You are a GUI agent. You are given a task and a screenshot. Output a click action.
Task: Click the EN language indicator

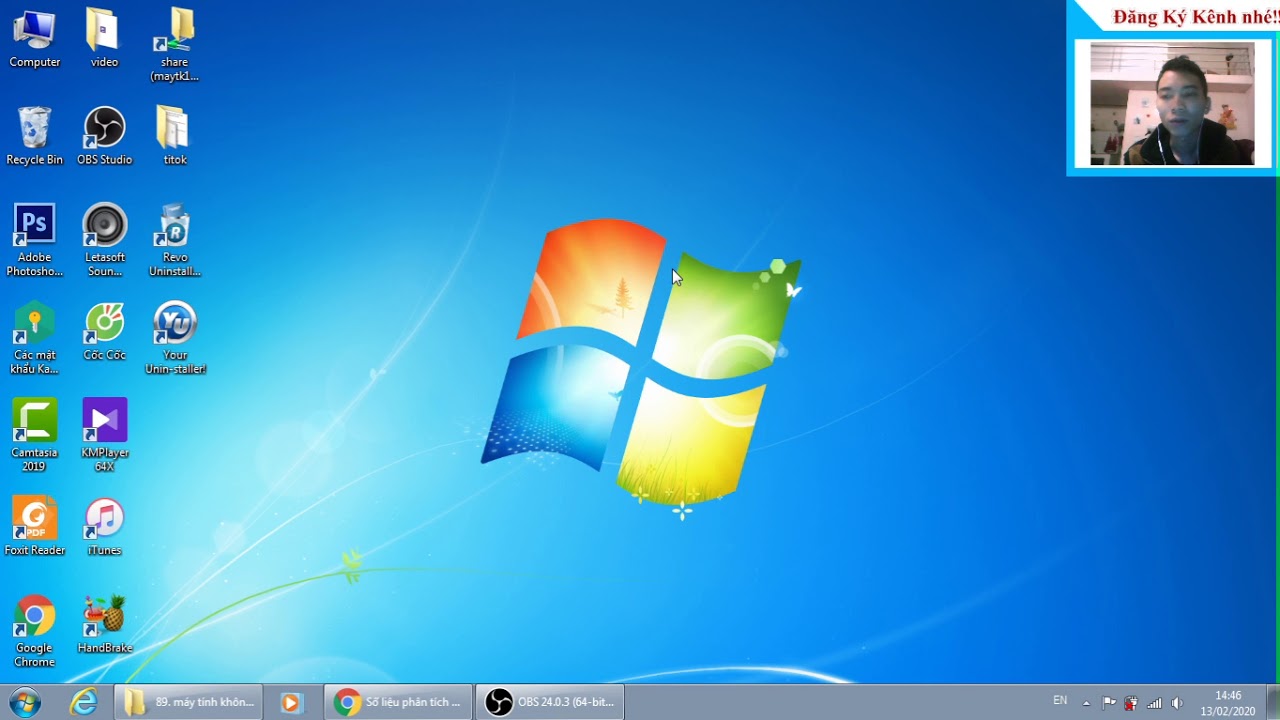click(1060, 701)
